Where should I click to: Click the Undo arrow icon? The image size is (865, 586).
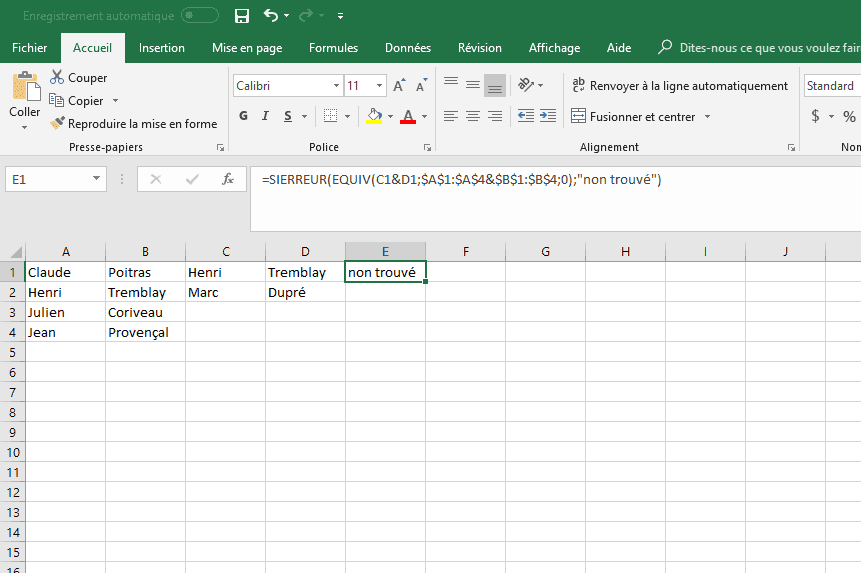[270, 16]
